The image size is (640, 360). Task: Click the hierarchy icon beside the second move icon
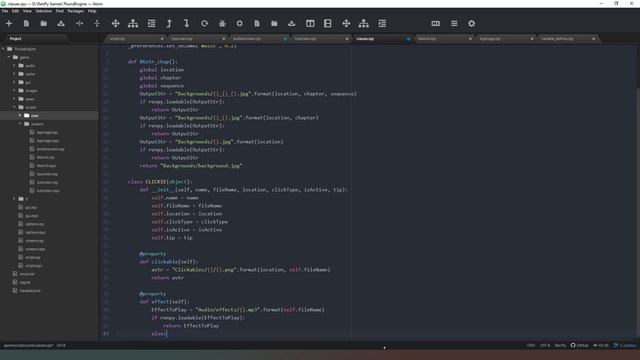(364, 24)
